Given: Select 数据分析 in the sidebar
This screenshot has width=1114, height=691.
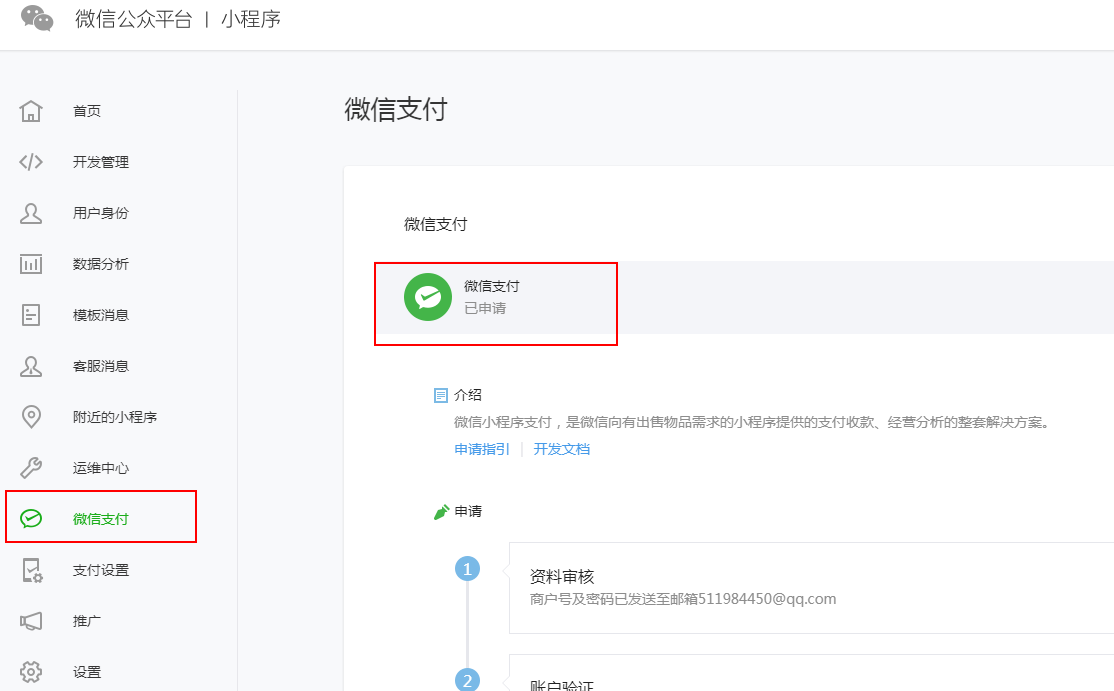Looking at the screenshot, I should [101, 264].
